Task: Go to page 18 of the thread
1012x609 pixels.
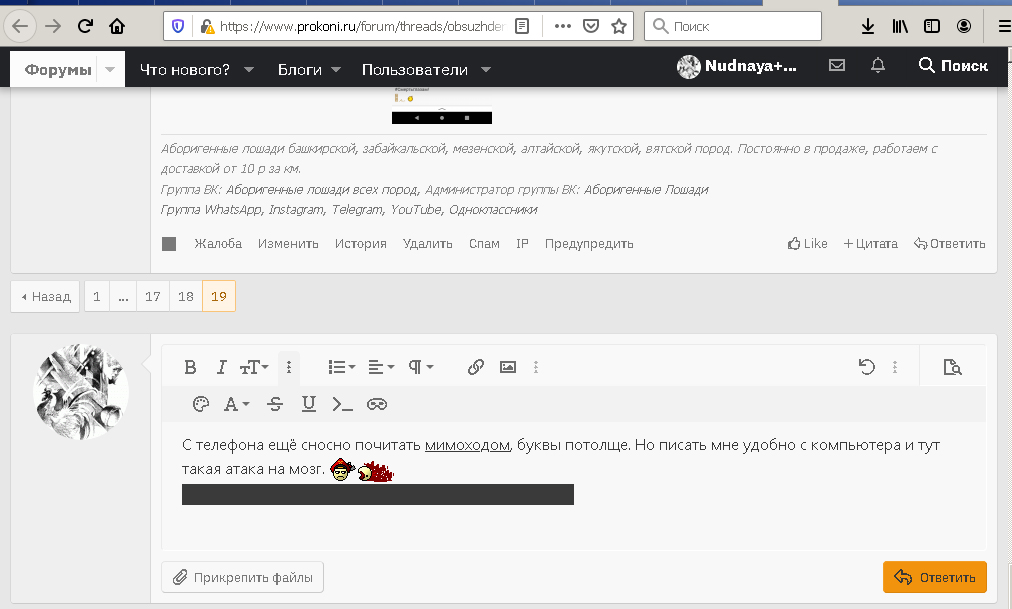Action: coord(185,296)
